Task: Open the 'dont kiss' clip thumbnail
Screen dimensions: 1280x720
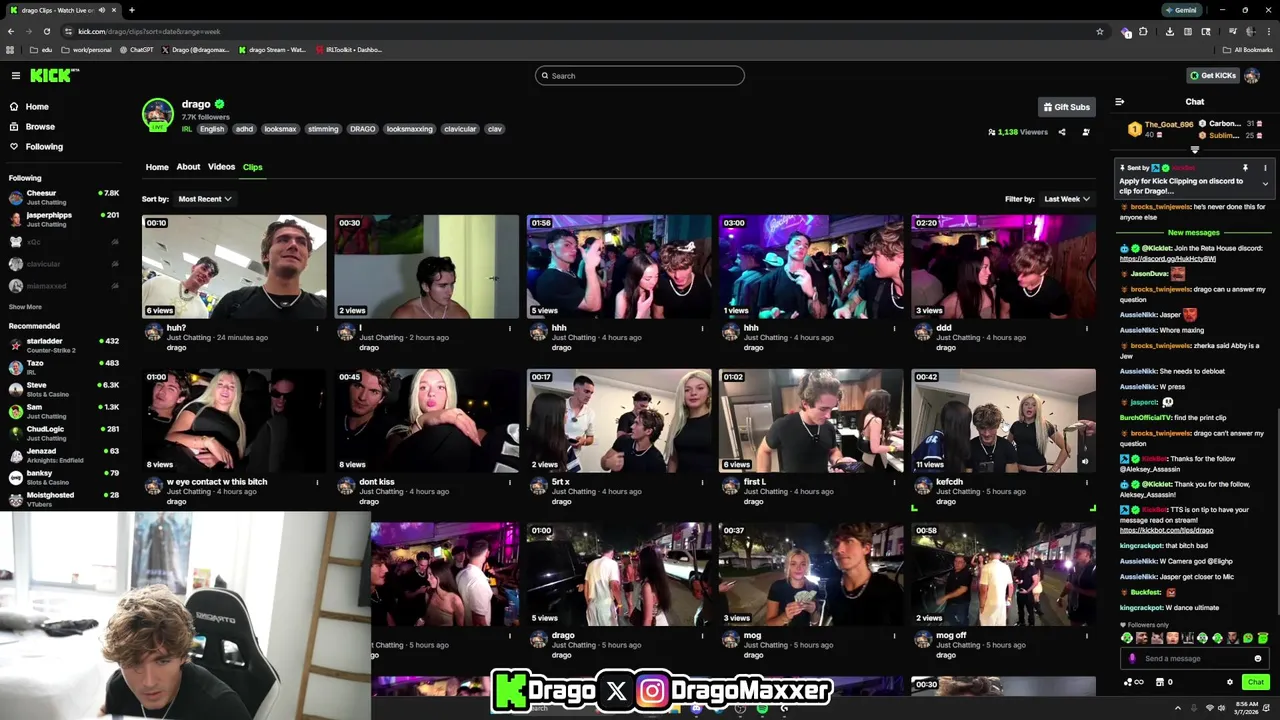Action: point(426,421)
